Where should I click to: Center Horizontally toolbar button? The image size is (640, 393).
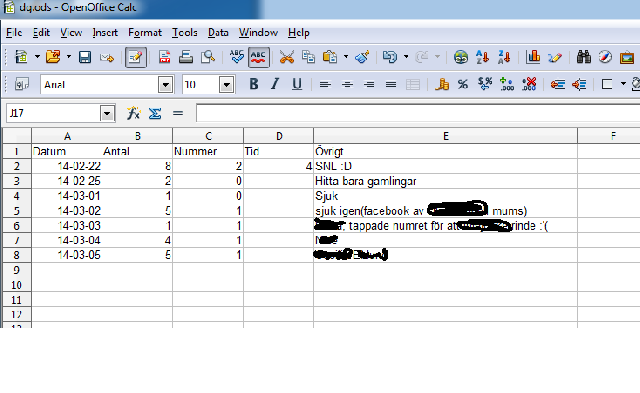(x=347, y=85)
